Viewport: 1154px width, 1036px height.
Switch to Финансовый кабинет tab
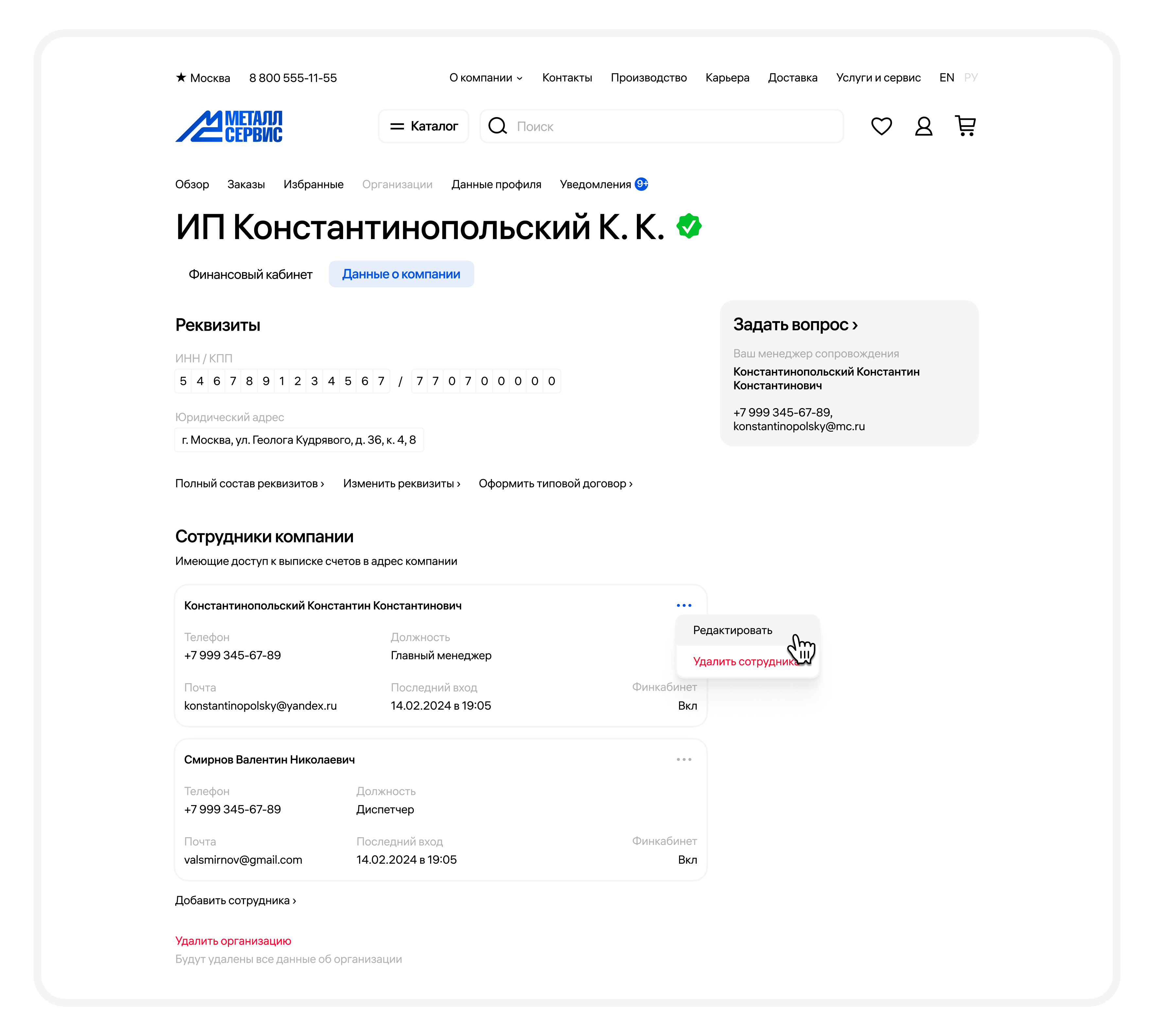coord(251,274)
